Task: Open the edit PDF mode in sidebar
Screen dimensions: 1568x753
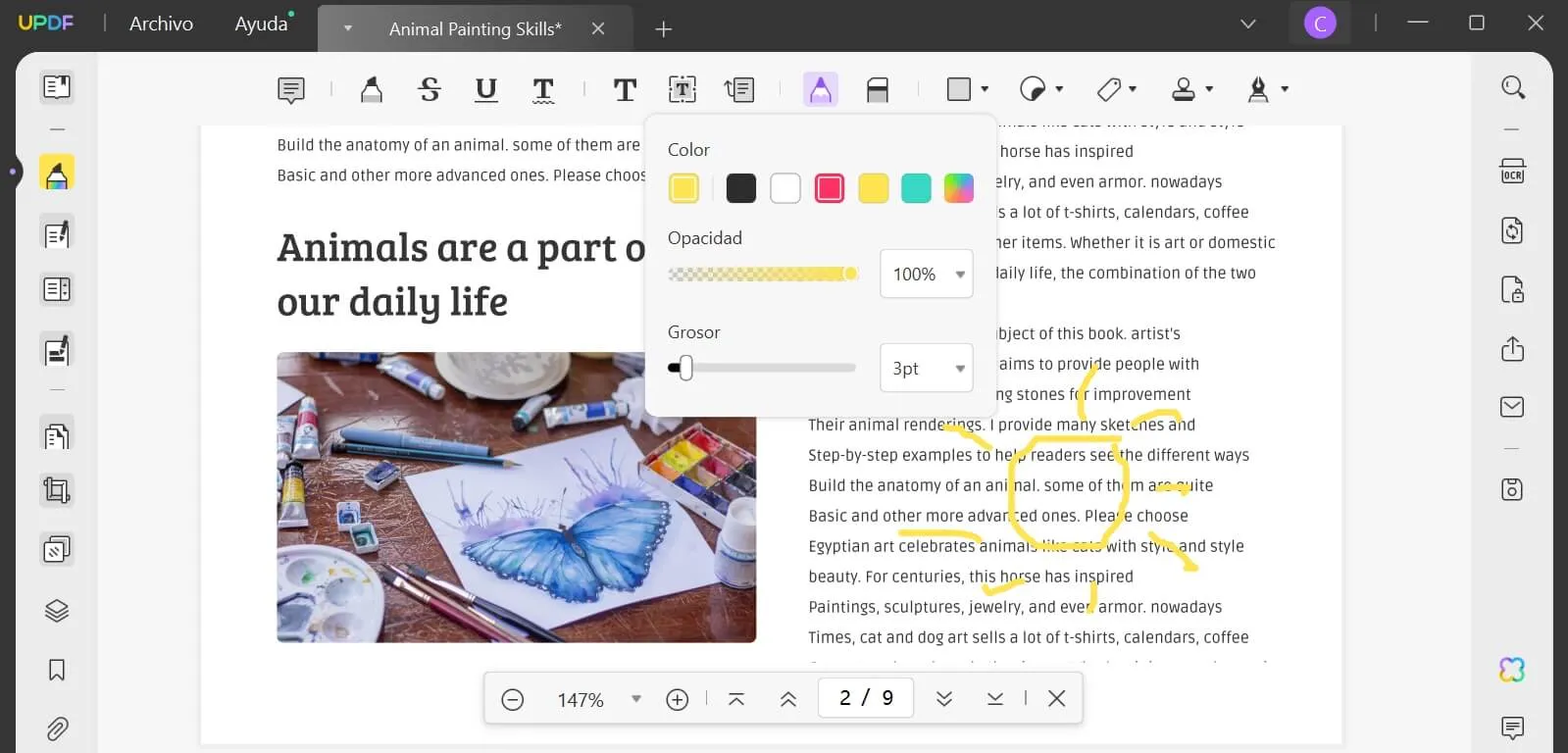Action: click(57, 233)
